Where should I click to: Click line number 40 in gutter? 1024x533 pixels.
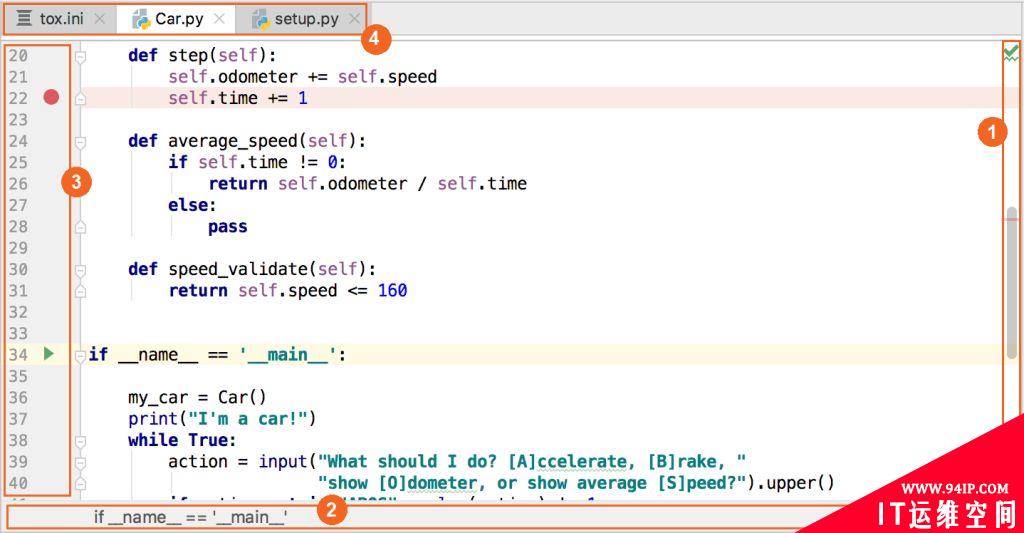18,483
